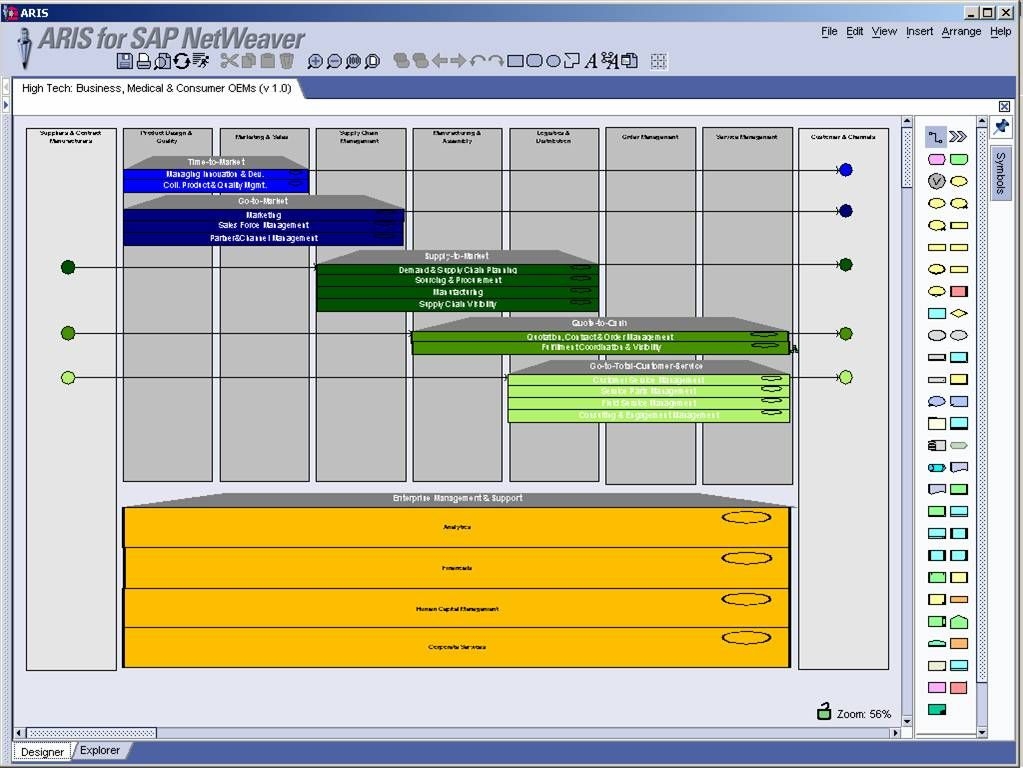Screen dimensions: 1023x768
Task: Click the Paste clipboard toolbar icon
Action: point(267,61)
